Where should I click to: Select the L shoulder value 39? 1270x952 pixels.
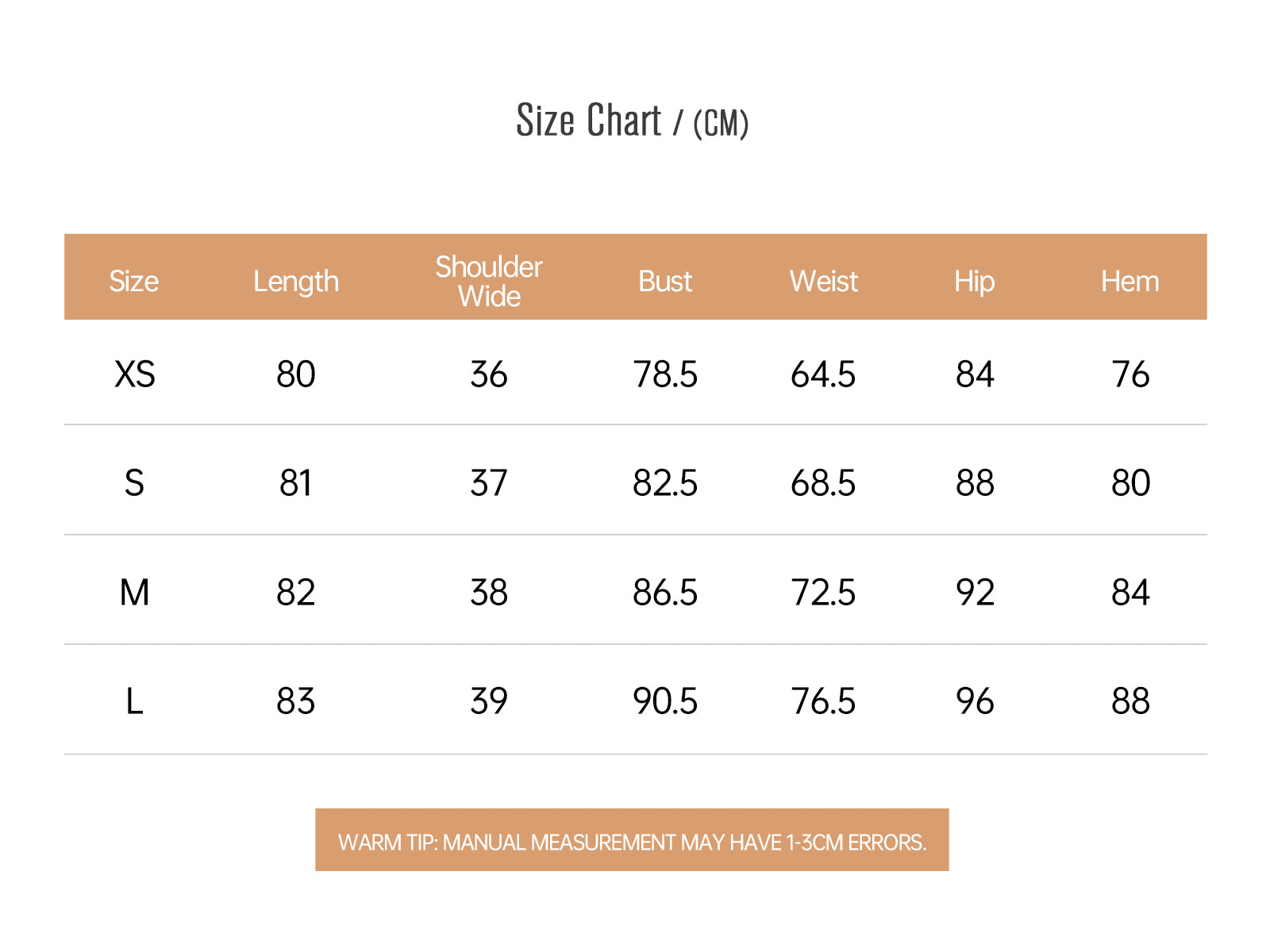(489, 701)
